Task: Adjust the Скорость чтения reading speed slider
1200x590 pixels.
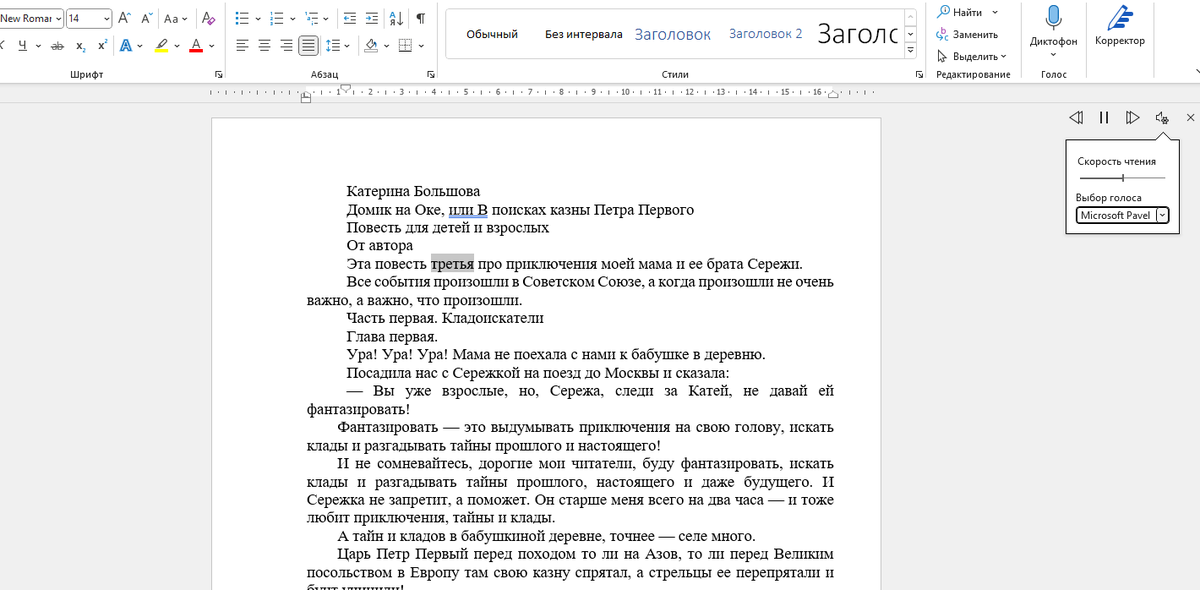Action: click(1122, 177)
